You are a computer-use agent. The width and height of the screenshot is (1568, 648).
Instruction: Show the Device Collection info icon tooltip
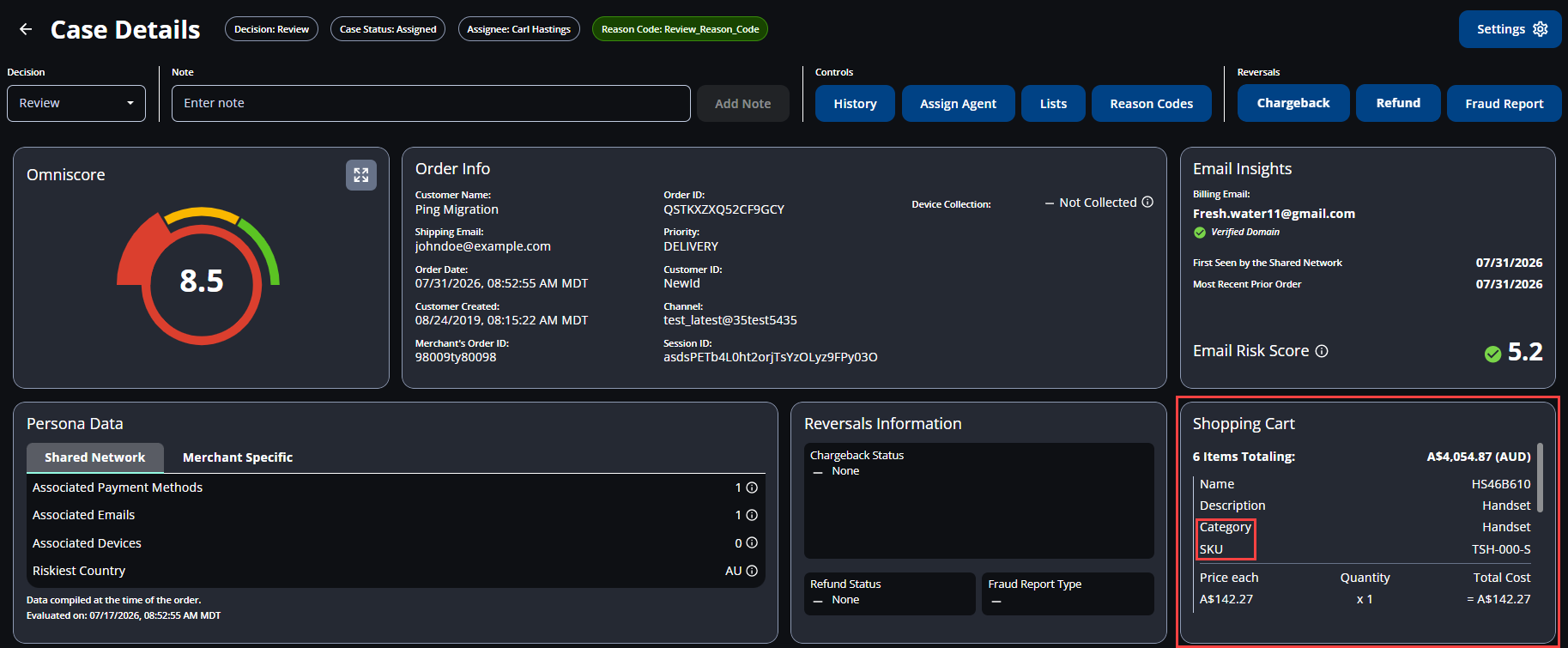[1147, 203]
